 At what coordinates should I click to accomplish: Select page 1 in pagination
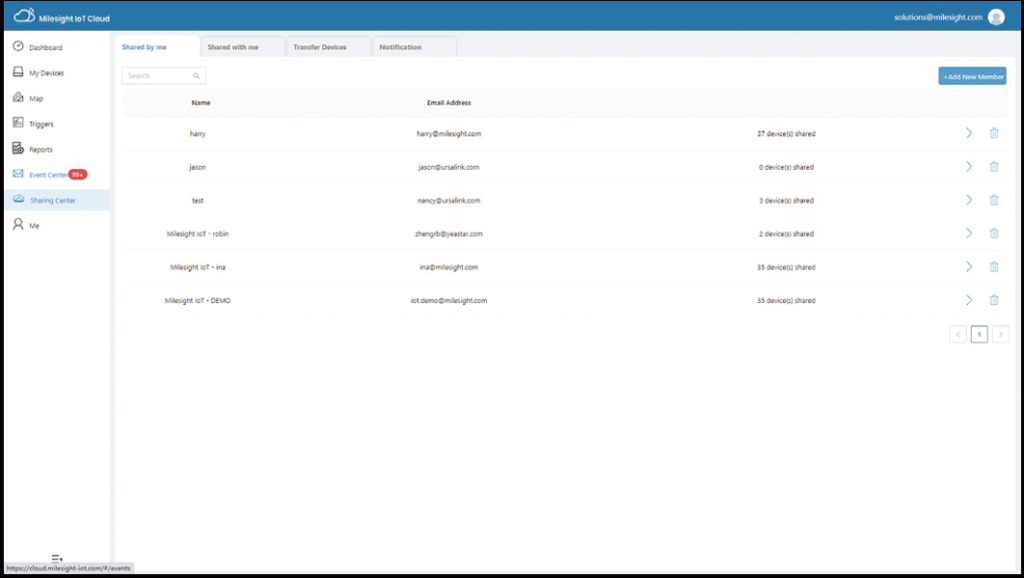pyautogui.click(x=979, y=334)
